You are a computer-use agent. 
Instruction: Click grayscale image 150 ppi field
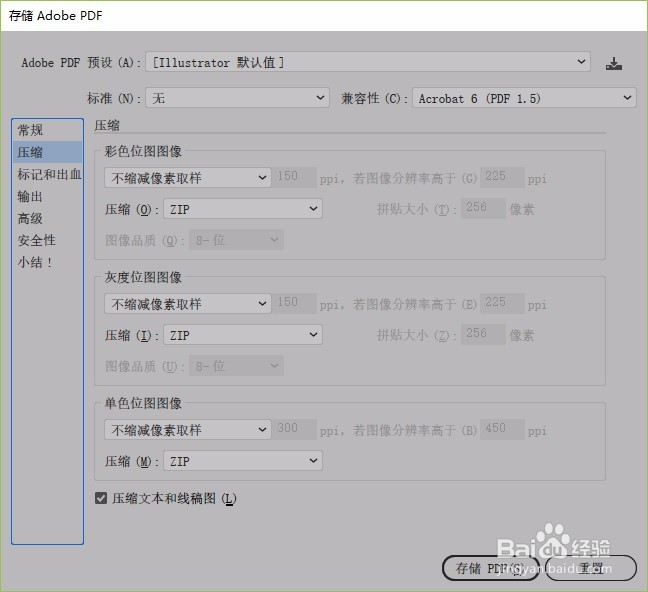point(294,303)
